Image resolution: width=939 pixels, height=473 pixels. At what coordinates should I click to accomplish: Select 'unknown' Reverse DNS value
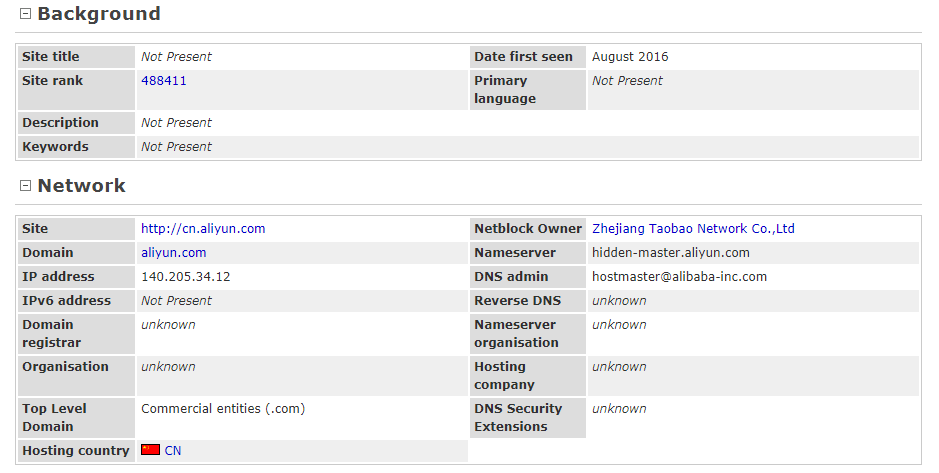click(x=619, y=301)
